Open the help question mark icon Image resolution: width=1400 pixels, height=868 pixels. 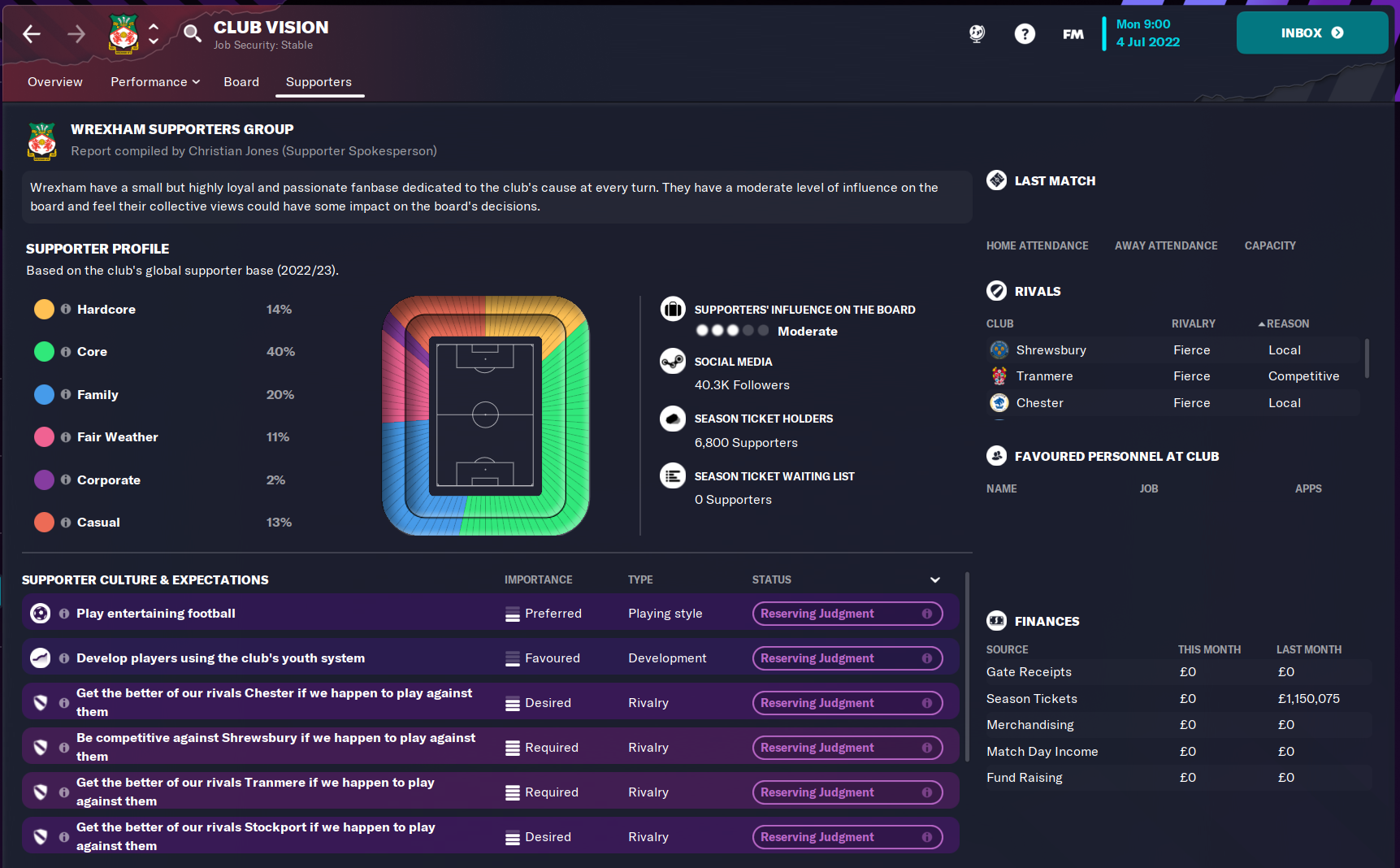coord(1025,33)
